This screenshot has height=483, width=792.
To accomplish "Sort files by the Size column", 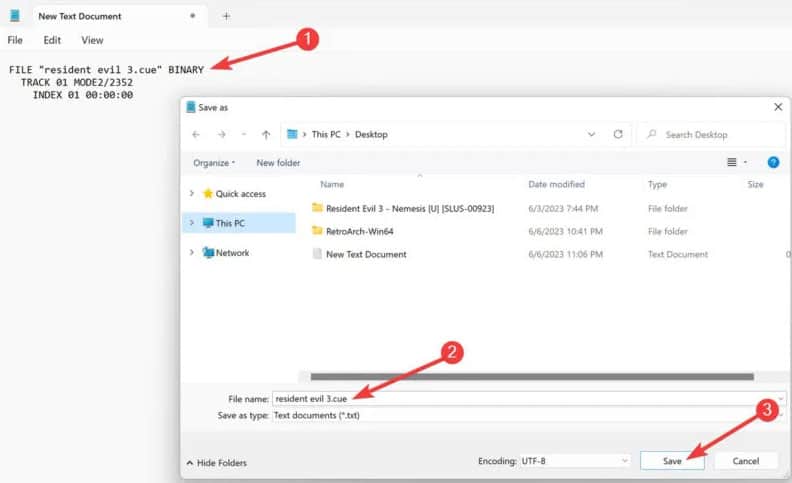I will (756, 184).
